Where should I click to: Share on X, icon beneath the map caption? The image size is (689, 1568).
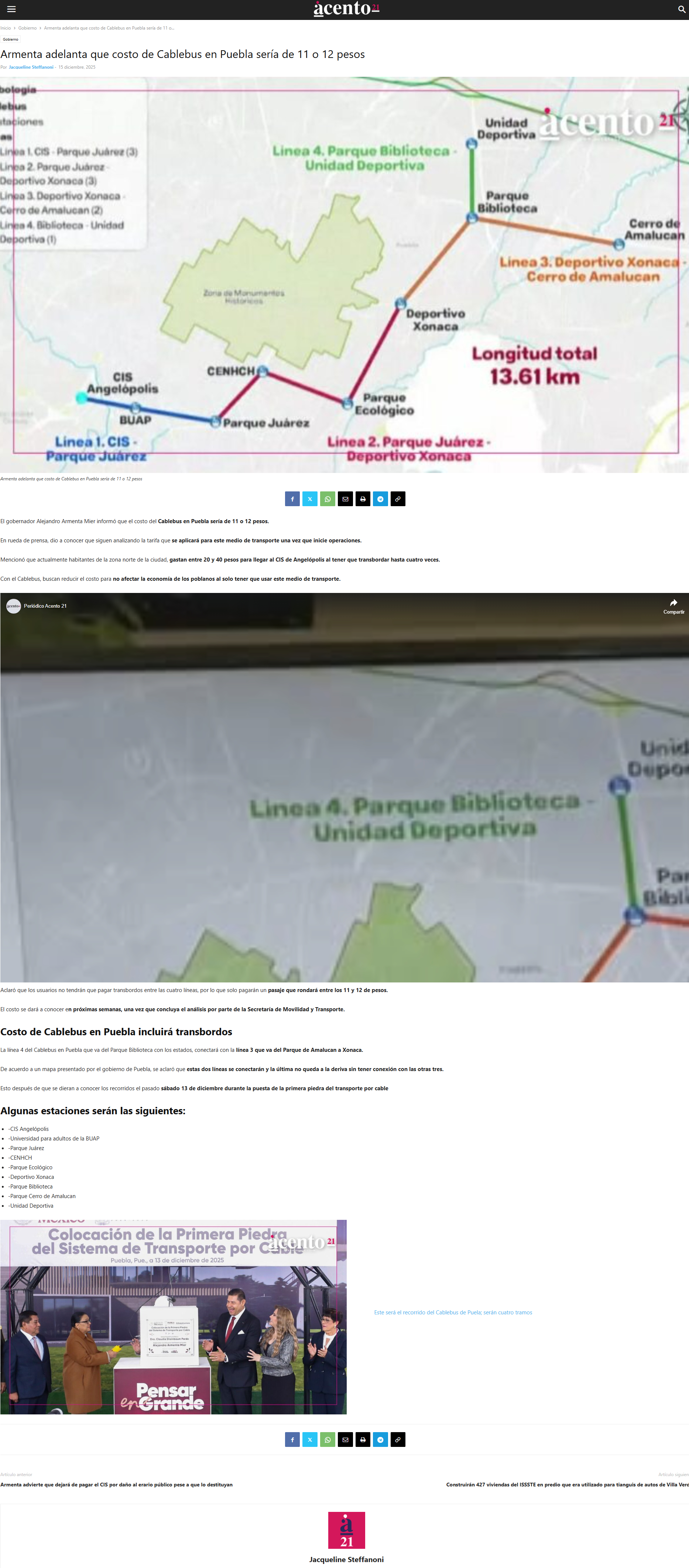pos(310,499)
